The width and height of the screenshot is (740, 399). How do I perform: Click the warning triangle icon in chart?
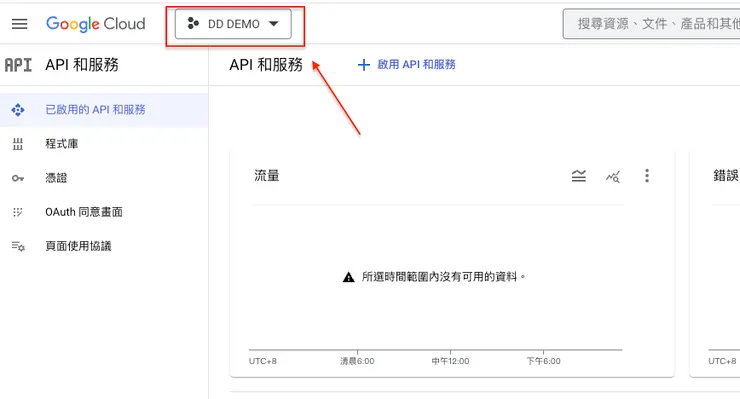348,277
